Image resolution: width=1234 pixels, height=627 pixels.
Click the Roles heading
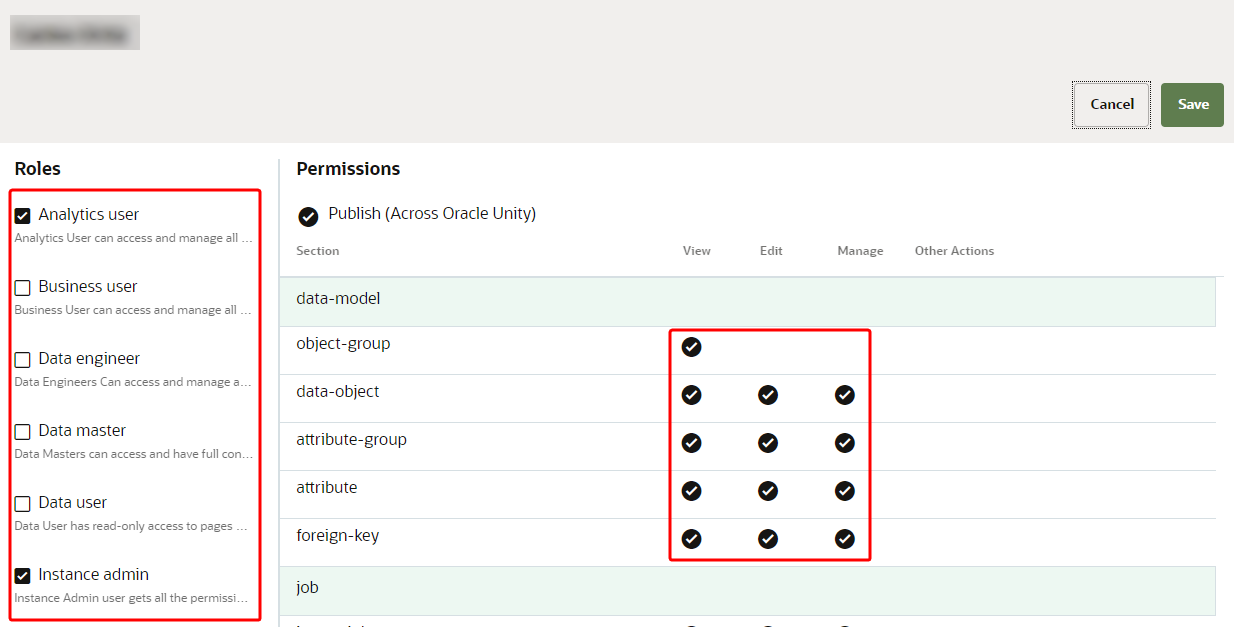point(37,169)
